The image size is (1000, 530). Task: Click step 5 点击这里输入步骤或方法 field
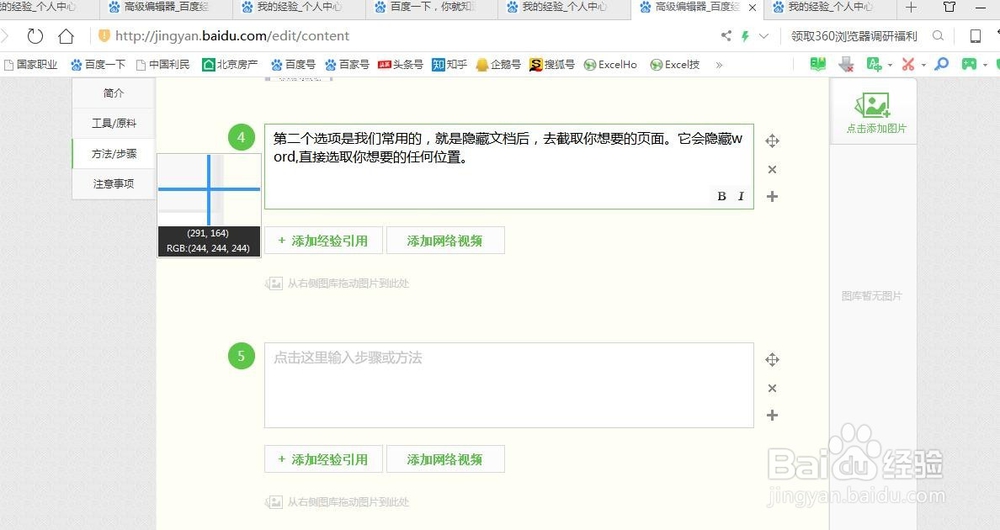pyautogui.click(x=509, y=385)
